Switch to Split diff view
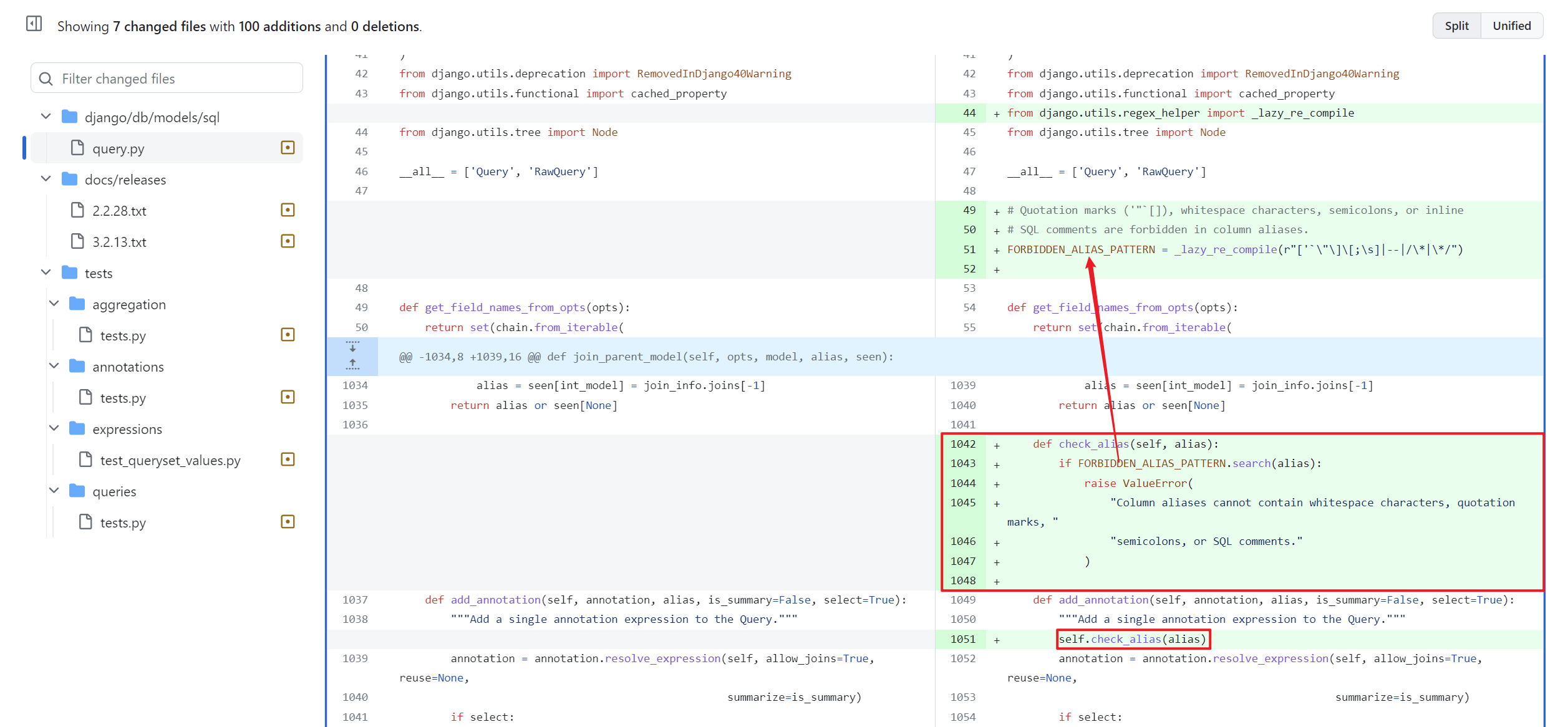This screenshot has height=727, width=1568. click(x=1456, y=26)
